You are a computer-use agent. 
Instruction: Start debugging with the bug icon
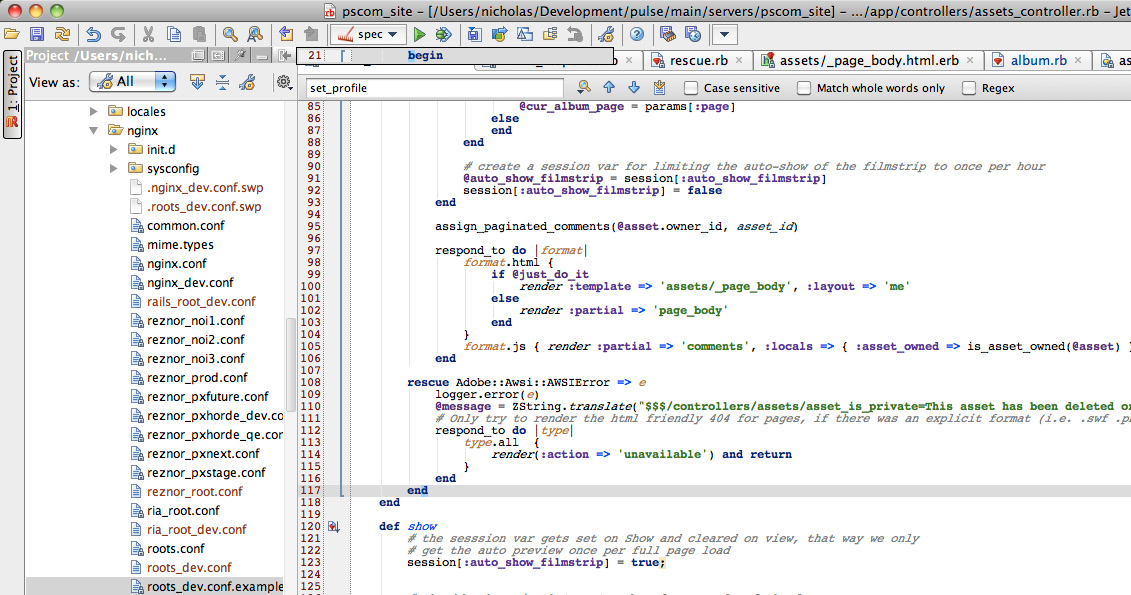click(443, 34)
